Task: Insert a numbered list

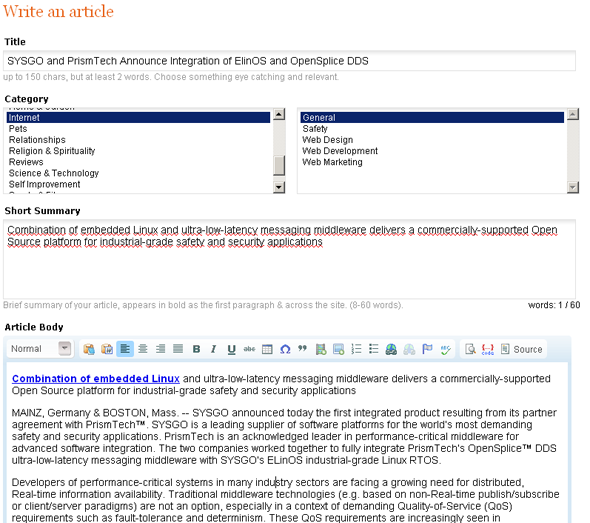Action: (x=356, y=349)
